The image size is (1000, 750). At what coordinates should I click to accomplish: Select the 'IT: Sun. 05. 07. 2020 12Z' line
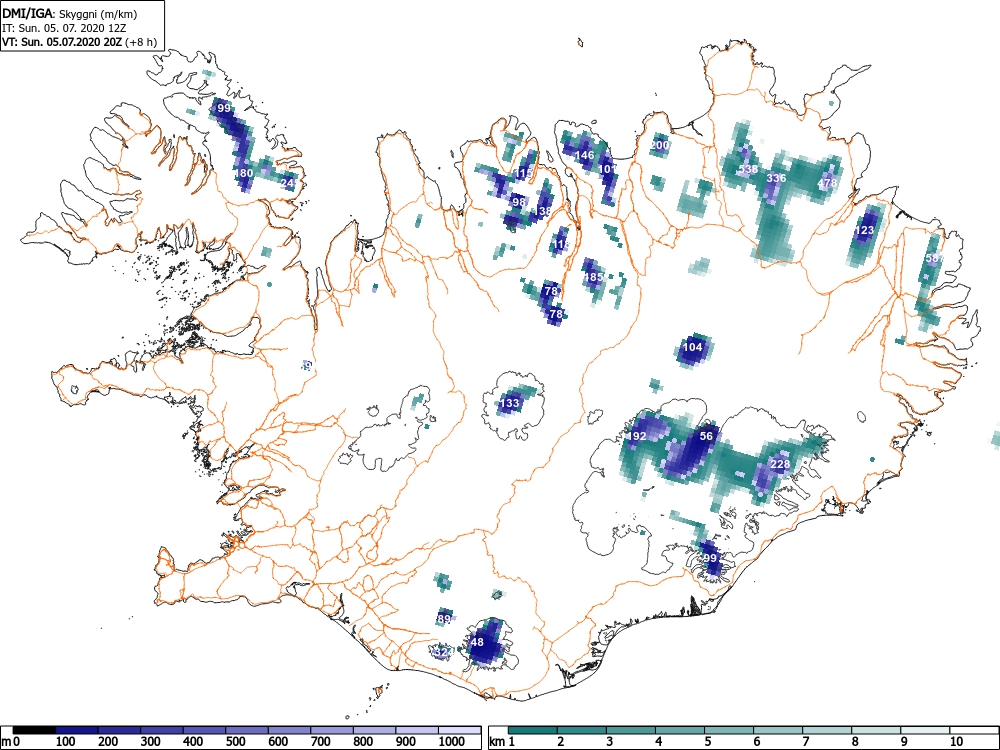coord(64,28)
